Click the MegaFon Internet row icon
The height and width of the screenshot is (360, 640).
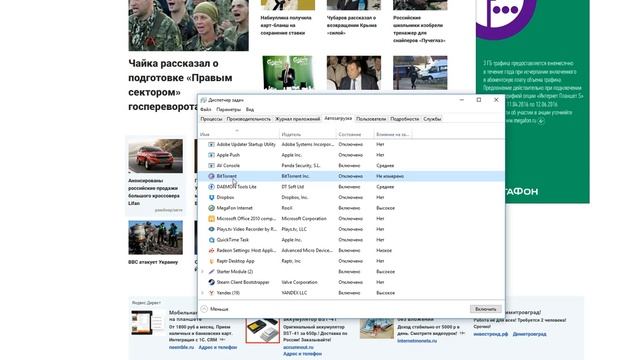pos(211,208)
